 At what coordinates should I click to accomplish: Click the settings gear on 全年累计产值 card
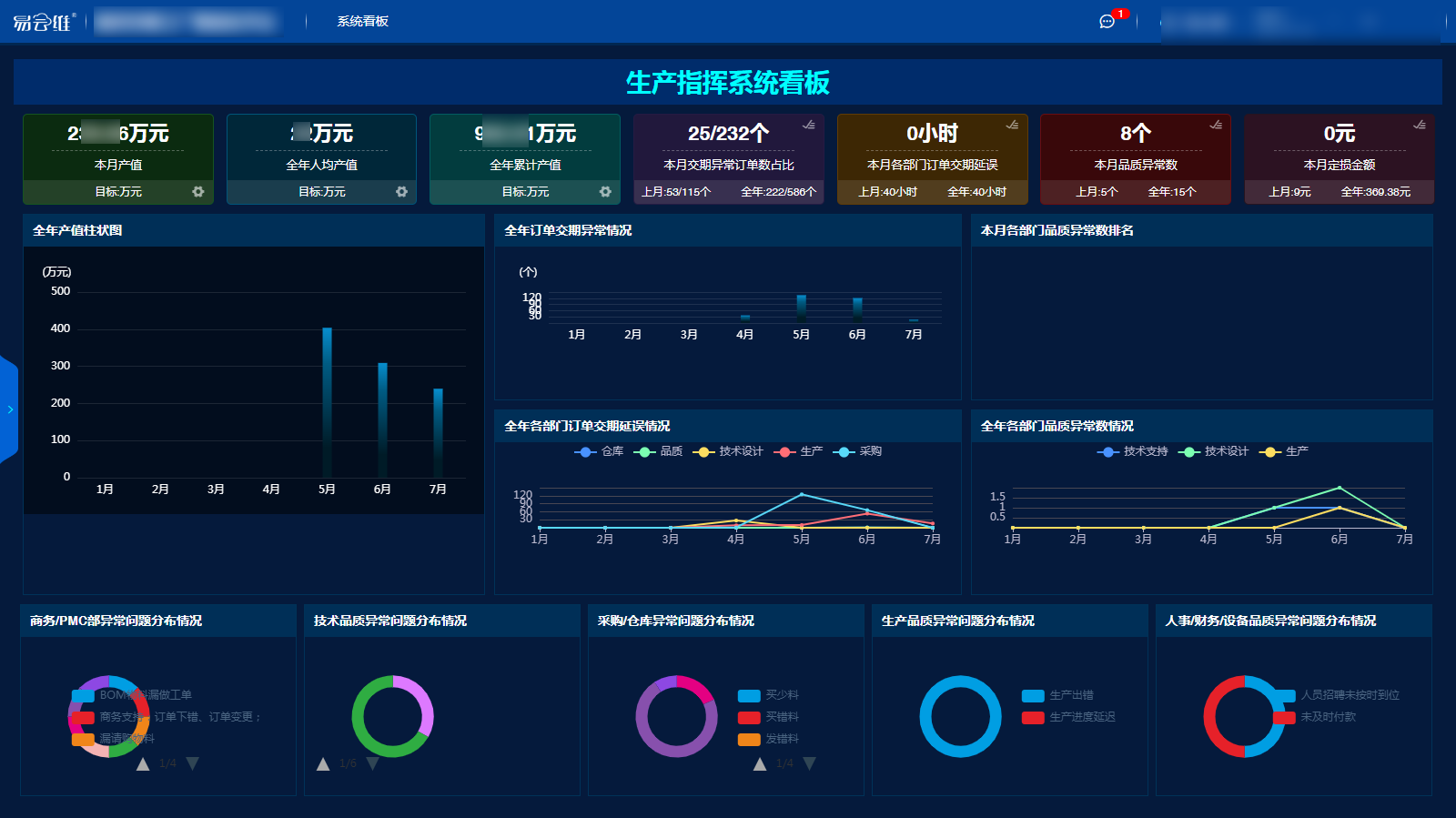[605, 192]
